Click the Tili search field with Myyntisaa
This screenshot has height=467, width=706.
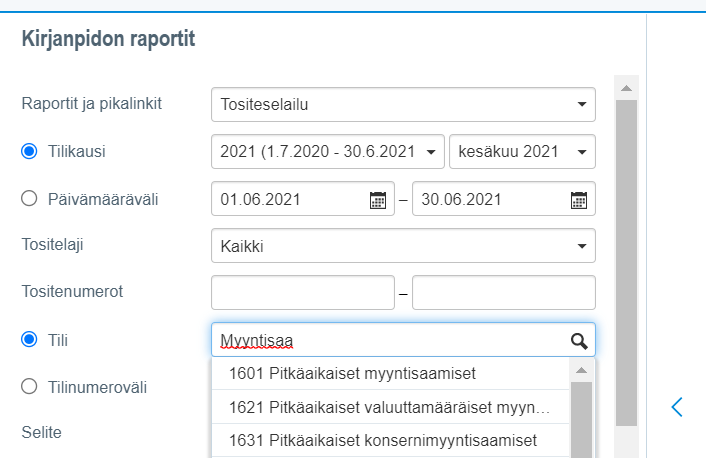click(x=403, y=340)
